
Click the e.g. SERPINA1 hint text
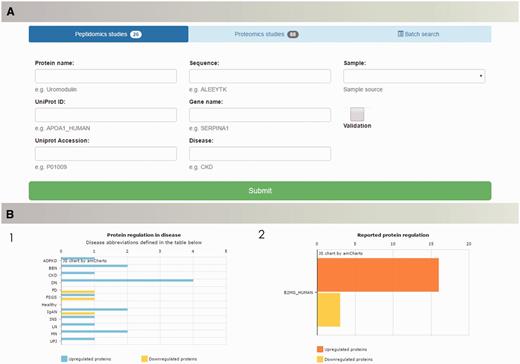pos(209,128)
